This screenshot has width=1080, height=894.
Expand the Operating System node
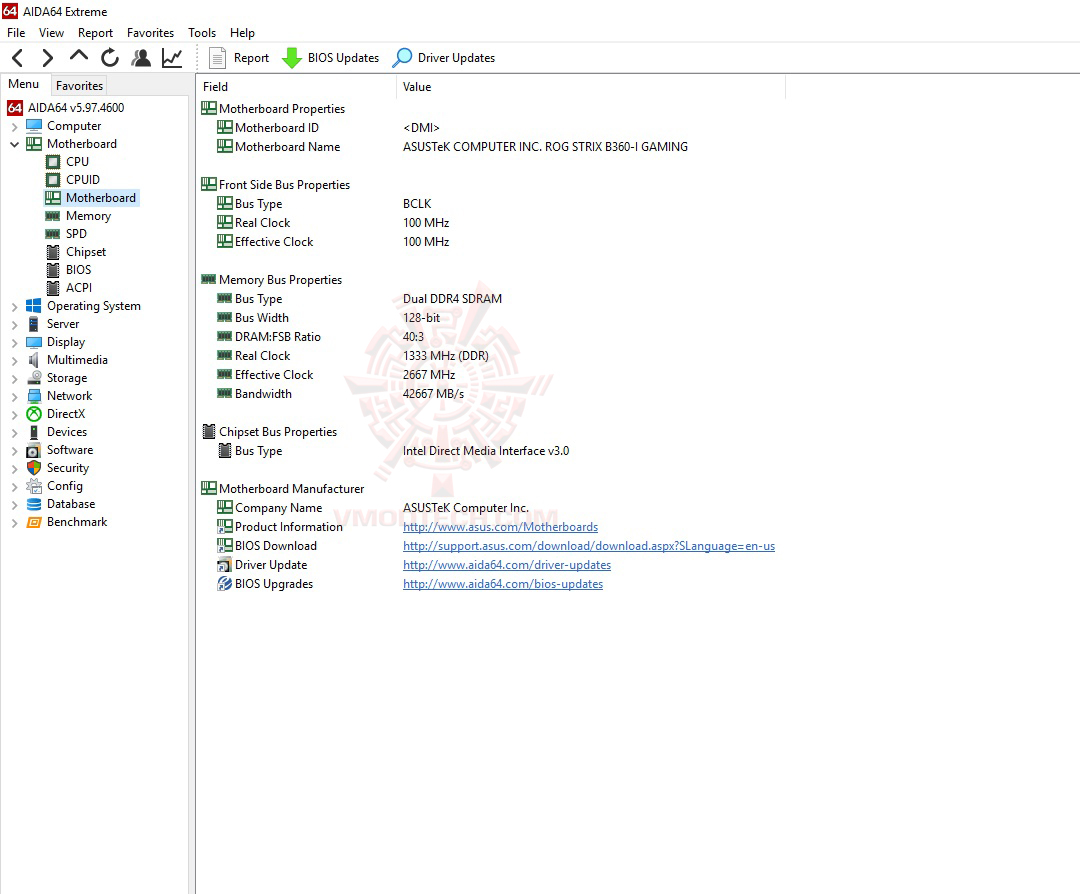coord(14,306)
